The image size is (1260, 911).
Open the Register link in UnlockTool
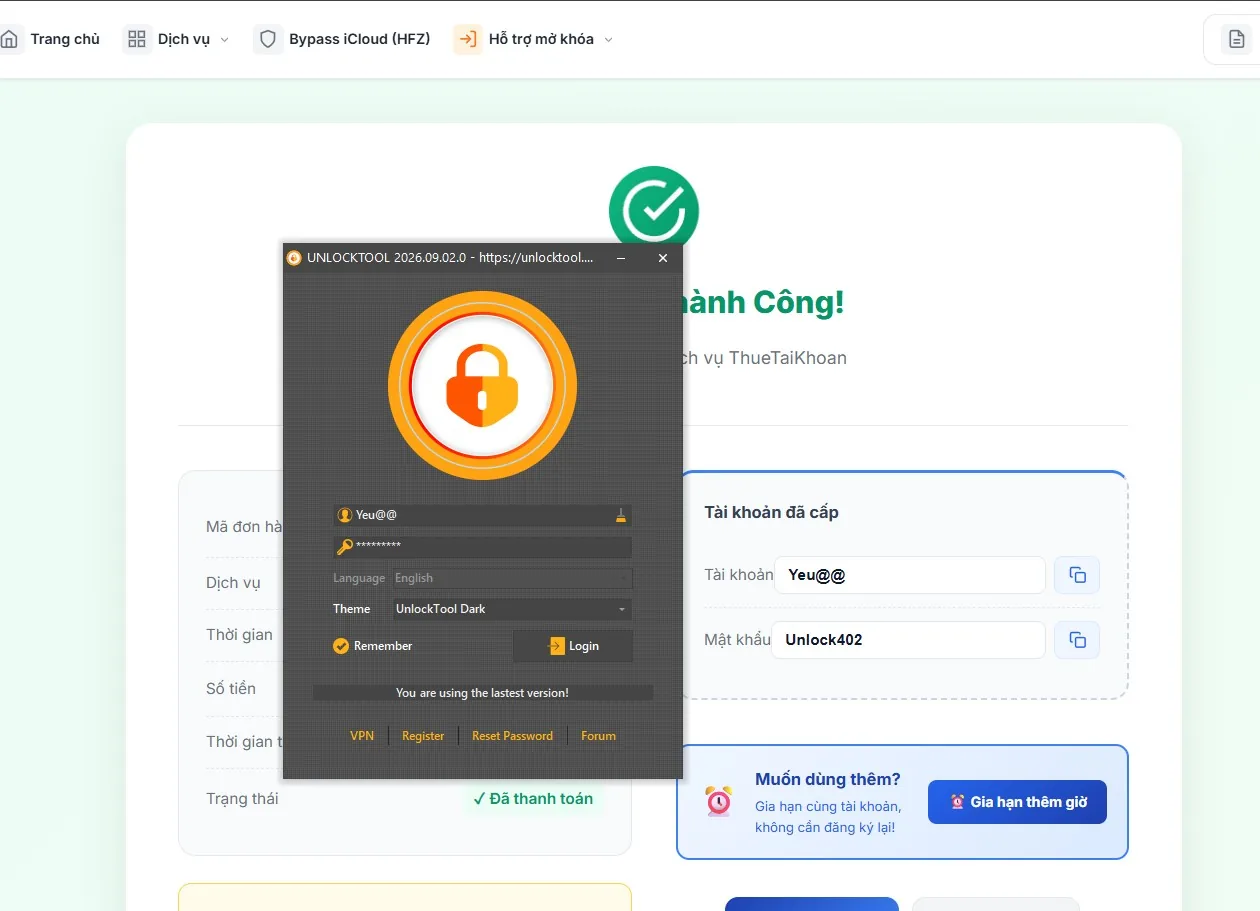click(x=423, y=736)
